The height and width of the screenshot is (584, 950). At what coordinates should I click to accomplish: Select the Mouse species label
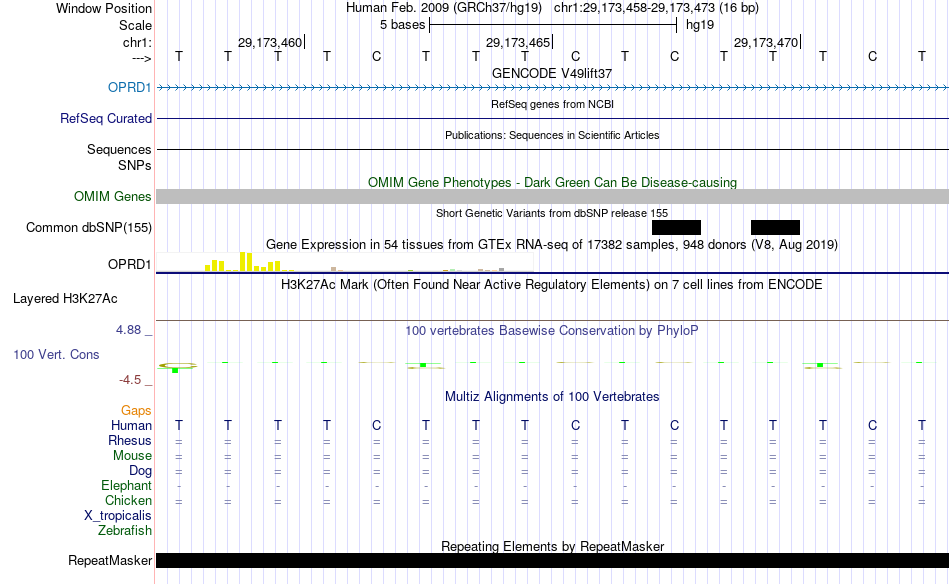point(133,456)
